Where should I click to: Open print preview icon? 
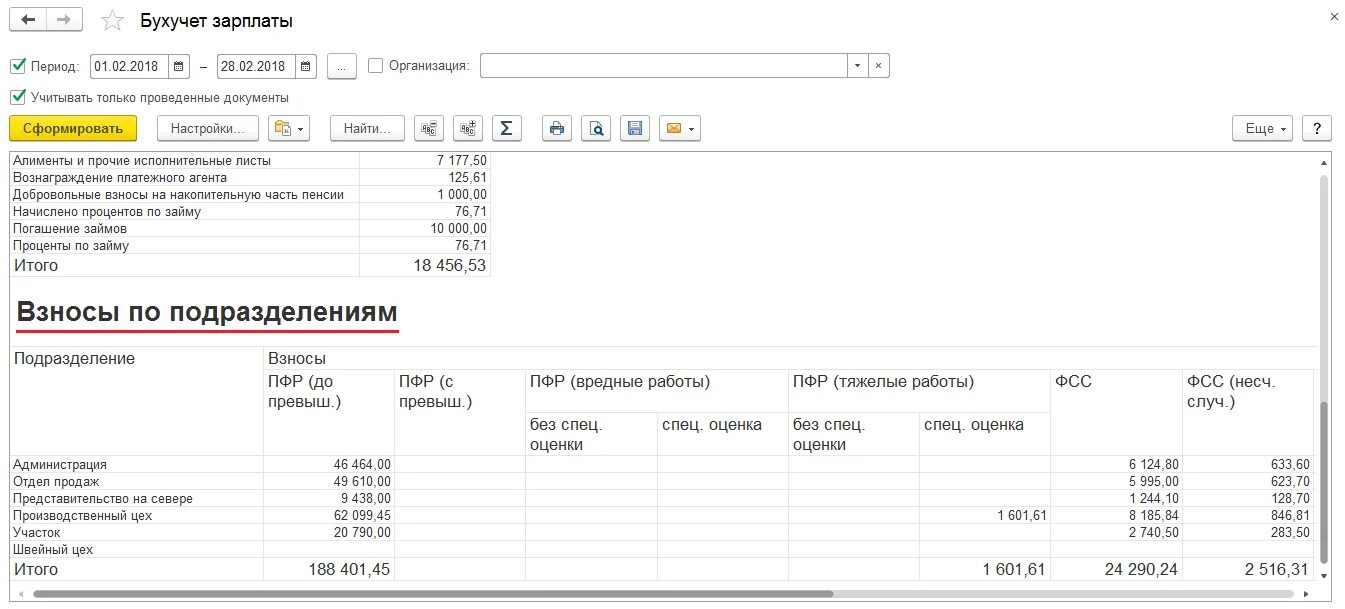(x=596, y=128)
